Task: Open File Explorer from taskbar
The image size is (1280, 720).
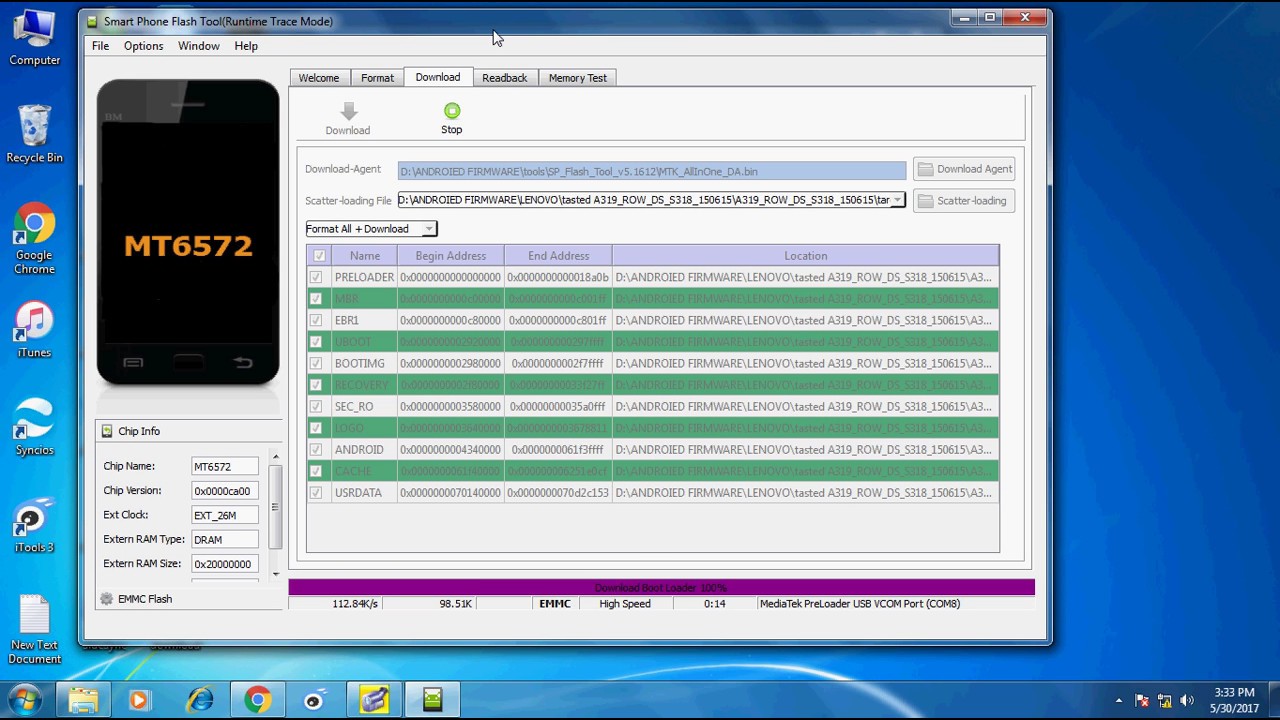Action: [84, 699]
